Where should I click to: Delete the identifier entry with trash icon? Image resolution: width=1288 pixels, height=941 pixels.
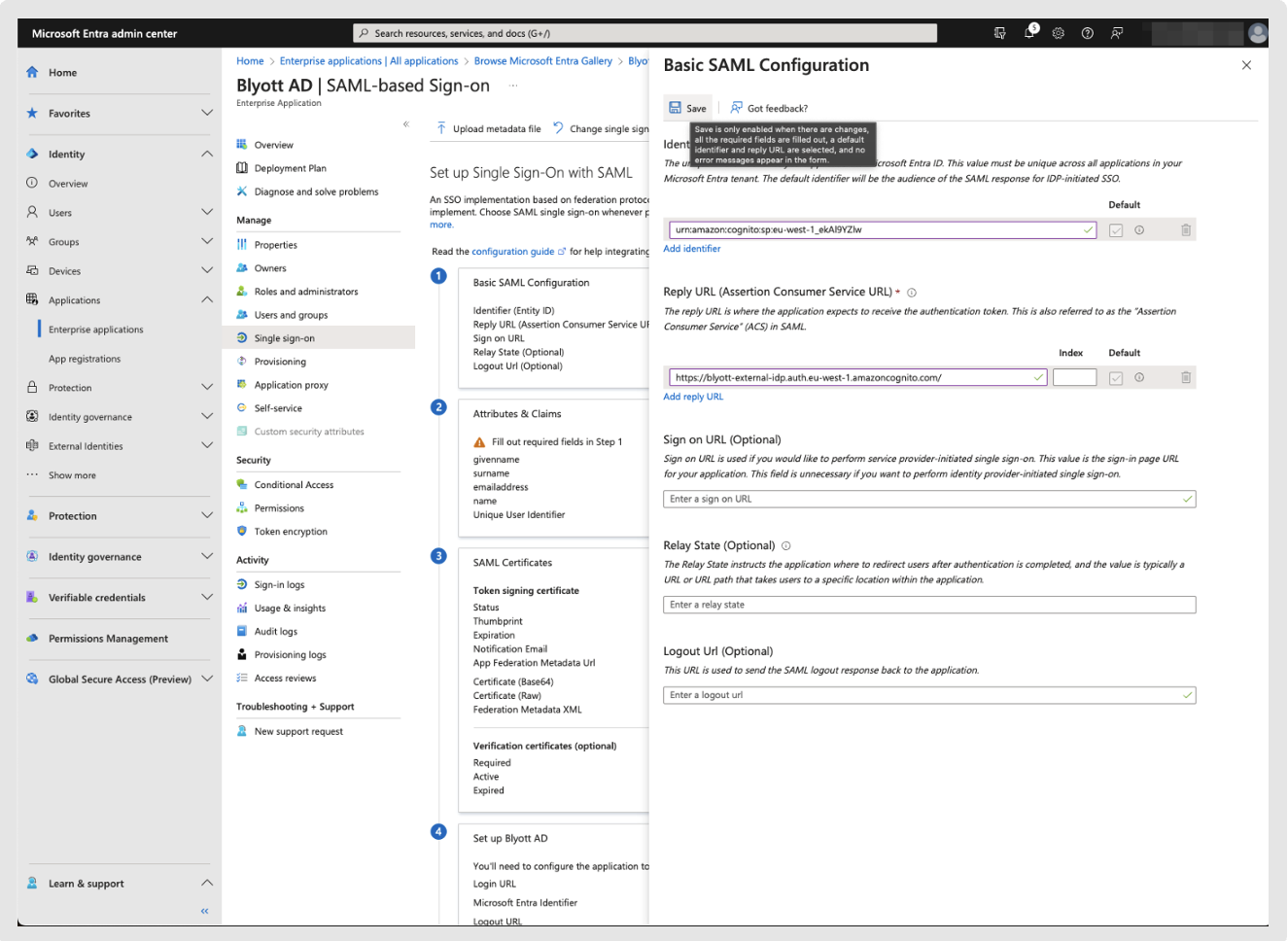(1186, 230)
